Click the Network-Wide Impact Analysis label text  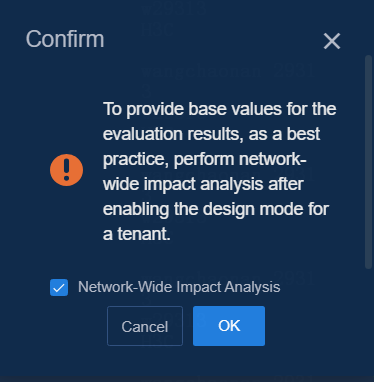pos(179,287)
